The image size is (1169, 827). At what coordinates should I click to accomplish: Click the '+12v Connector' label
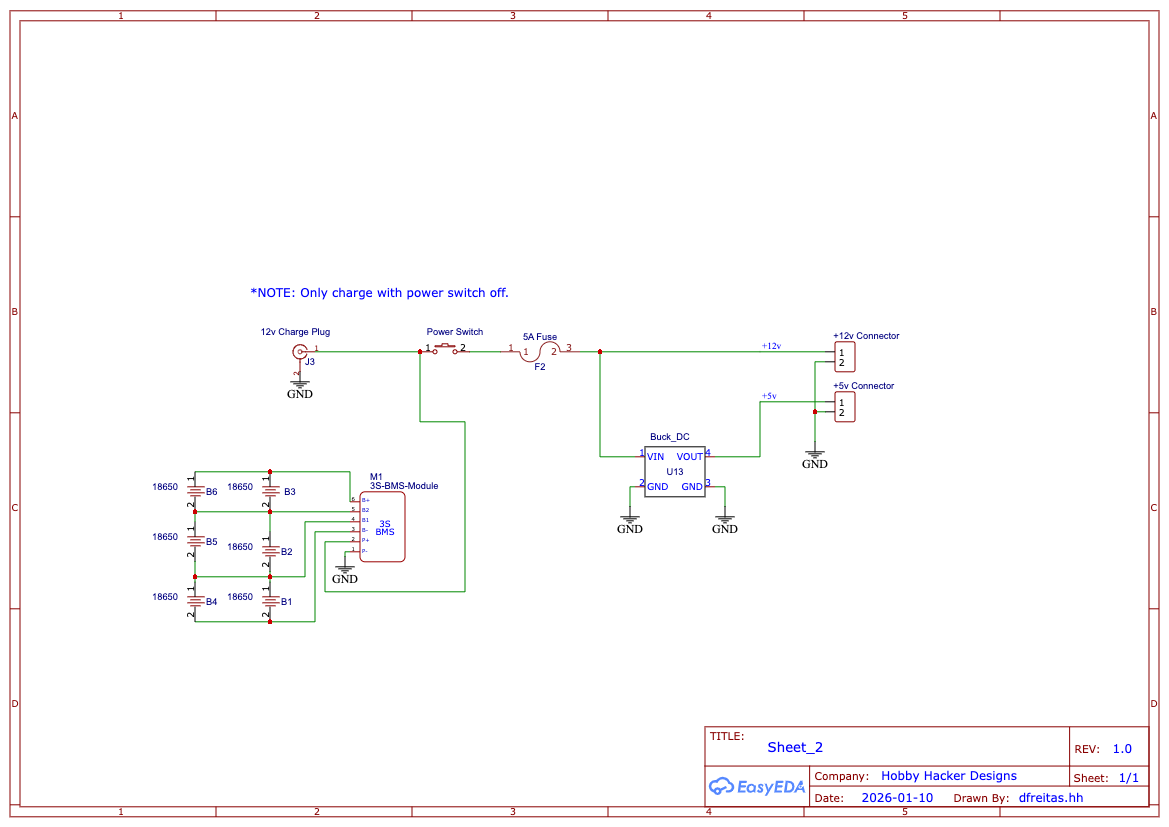click(x=866, y=336)
